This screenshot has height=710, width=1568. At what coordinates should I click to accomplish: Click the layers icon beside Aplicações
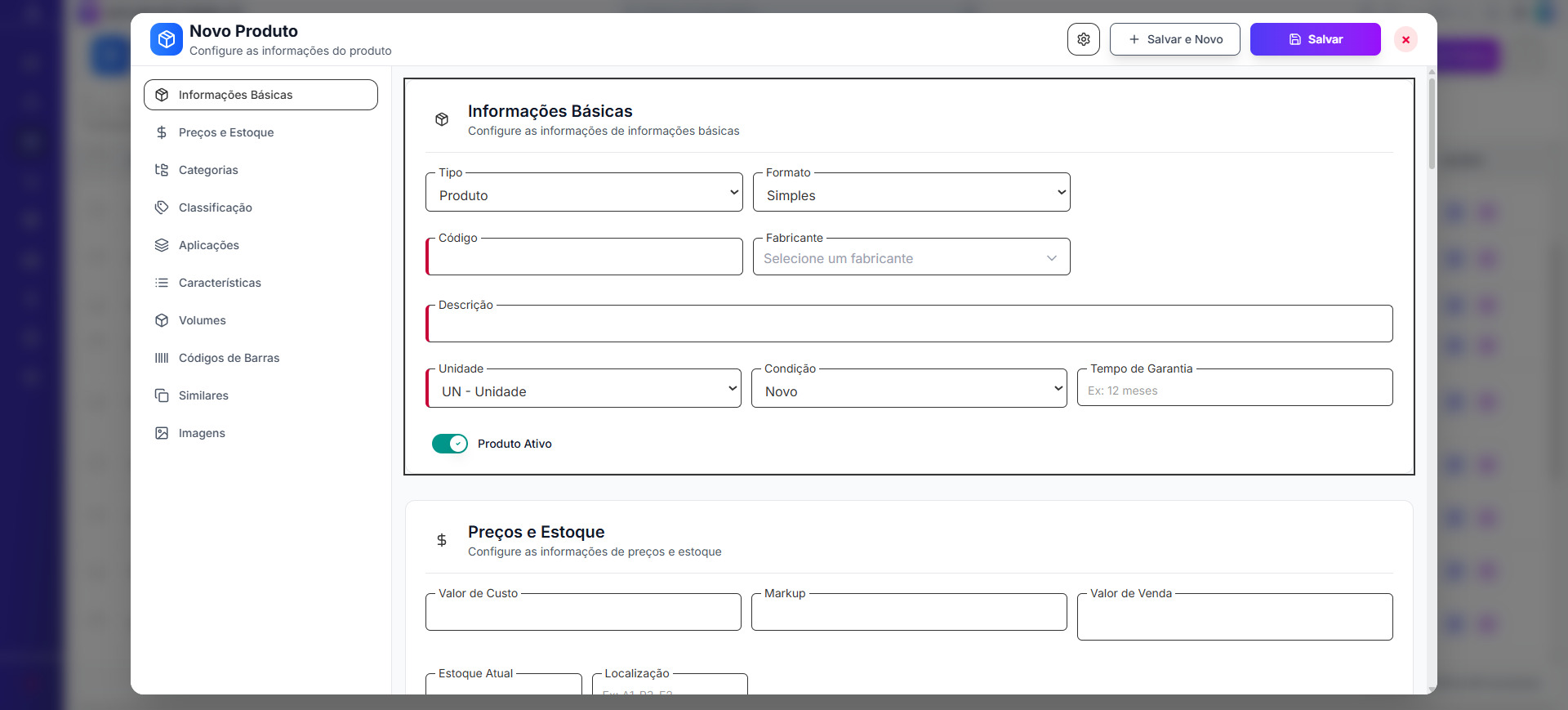[x=162, y=245]
